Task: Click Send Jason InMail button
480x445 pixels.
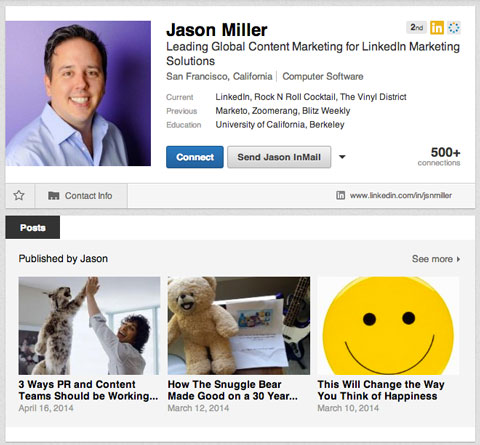Action: point(279,157)
